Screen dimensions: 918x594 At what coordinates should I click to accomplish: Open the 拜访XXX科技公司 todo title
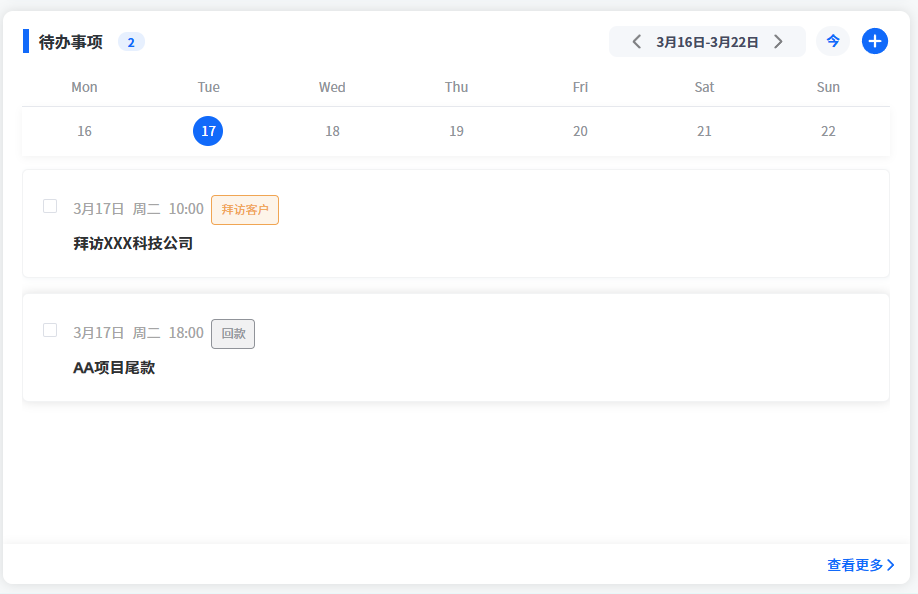pos(133,243)
